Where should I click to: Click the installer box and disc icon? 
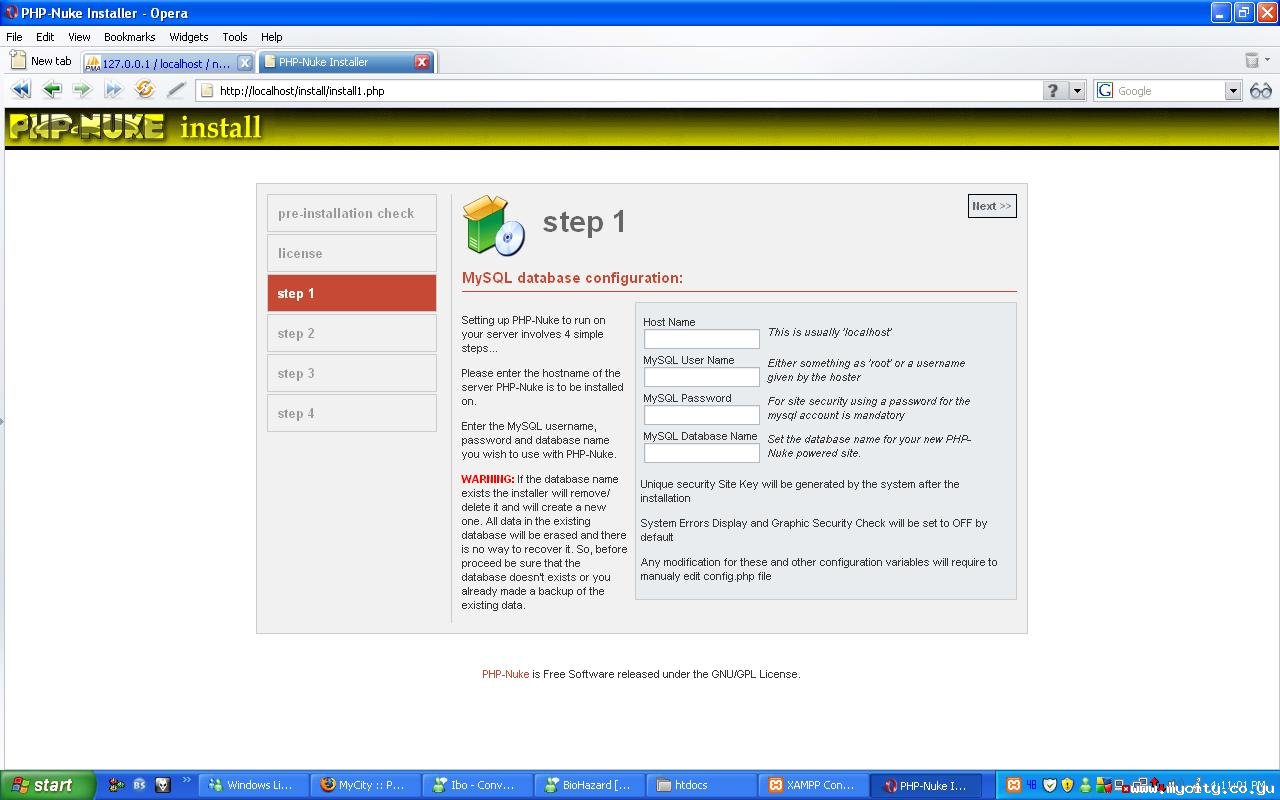494,225
